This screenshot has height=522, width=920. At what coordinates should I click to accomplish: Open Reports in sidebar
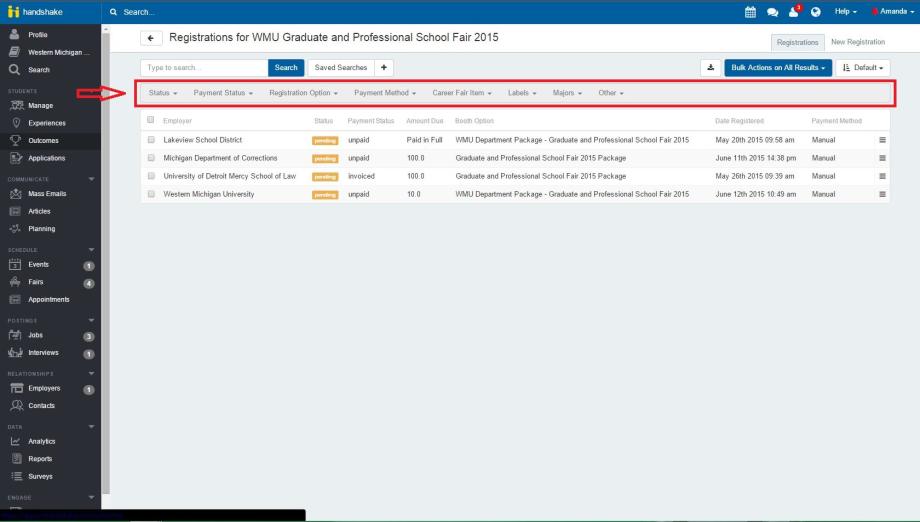pos(40,459)
